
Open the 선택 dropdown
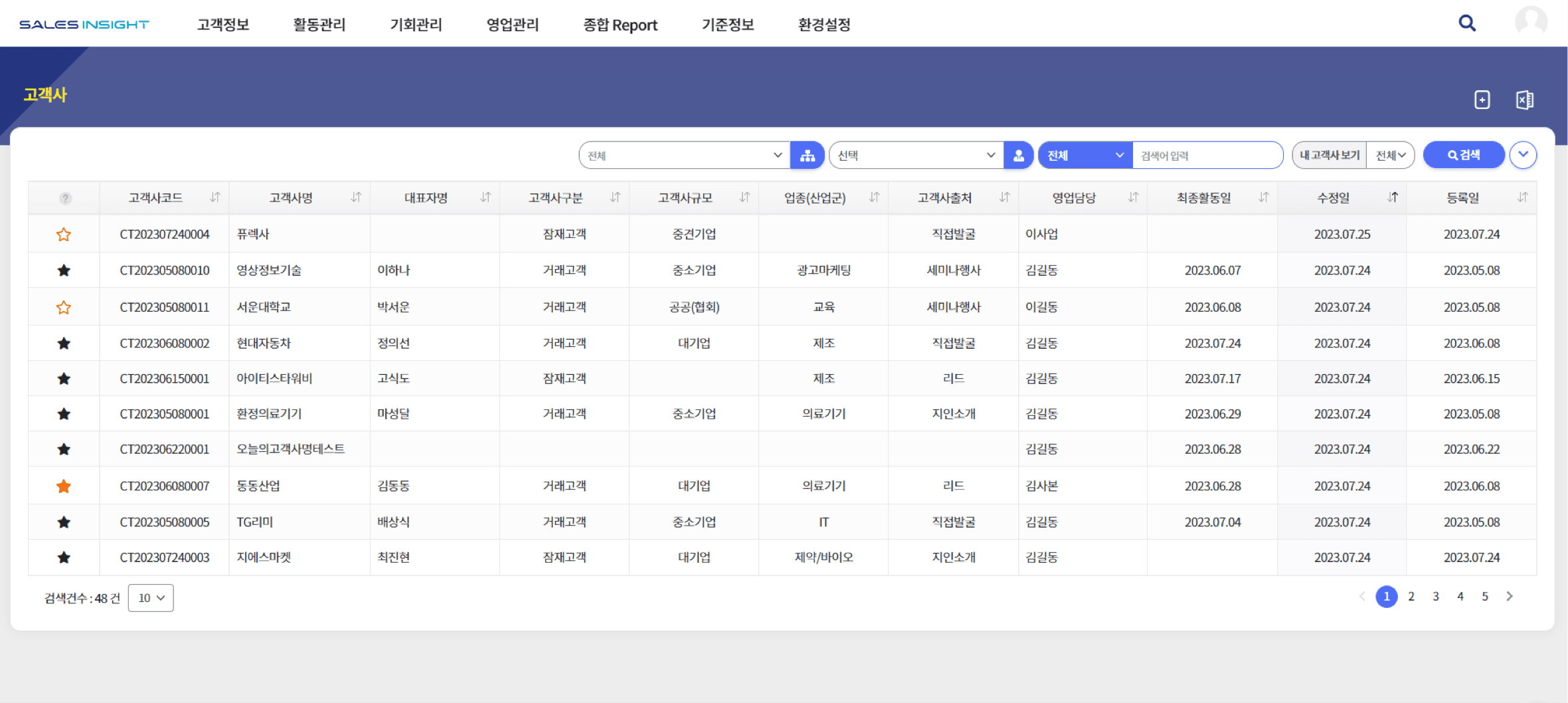[916, 155]
